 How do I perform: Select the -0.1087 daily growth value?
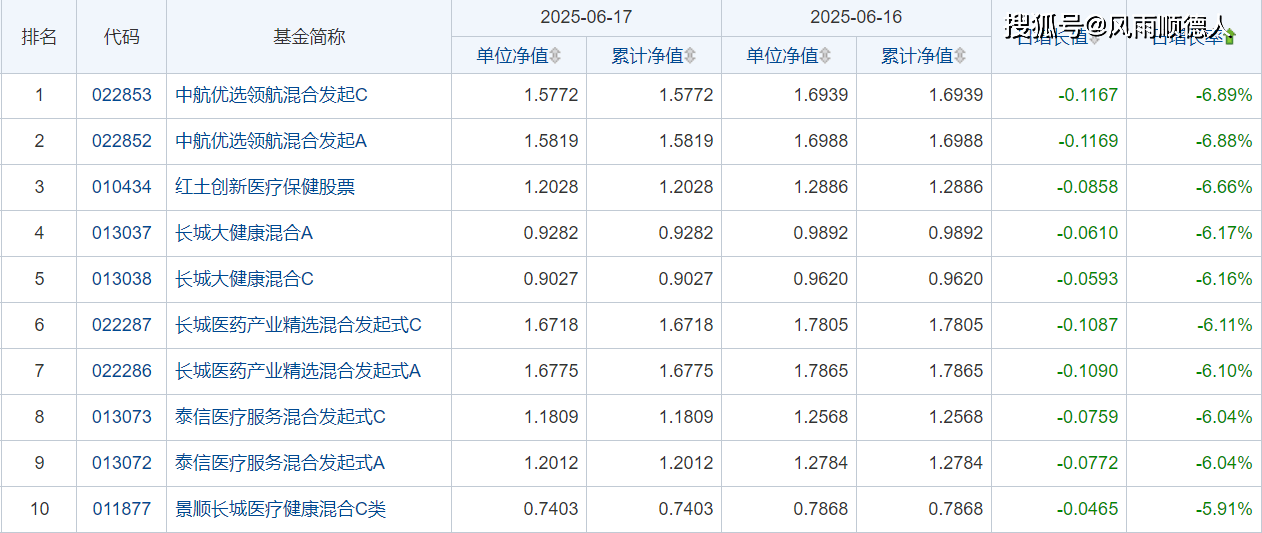point(1088,326)
